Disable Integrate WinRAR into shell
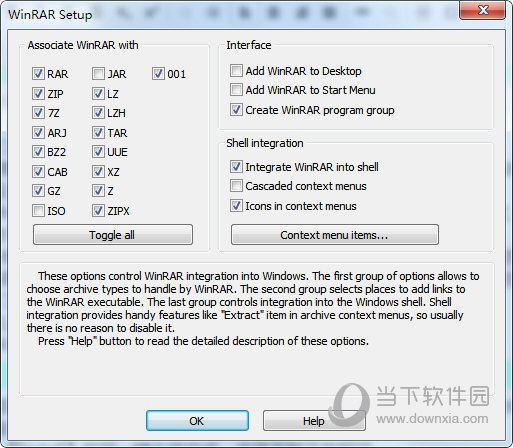This screenshot has height=448, width=513. point(236,167)
